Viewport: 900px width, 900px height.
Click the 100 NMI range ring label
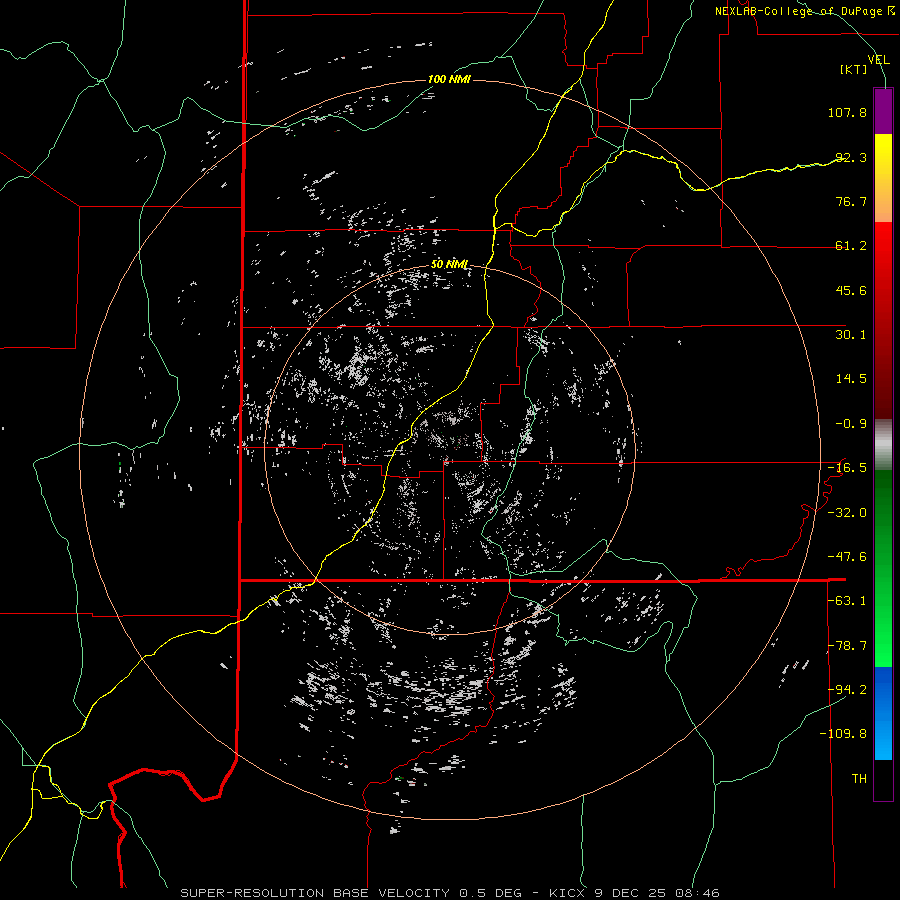tap(449, 79)
